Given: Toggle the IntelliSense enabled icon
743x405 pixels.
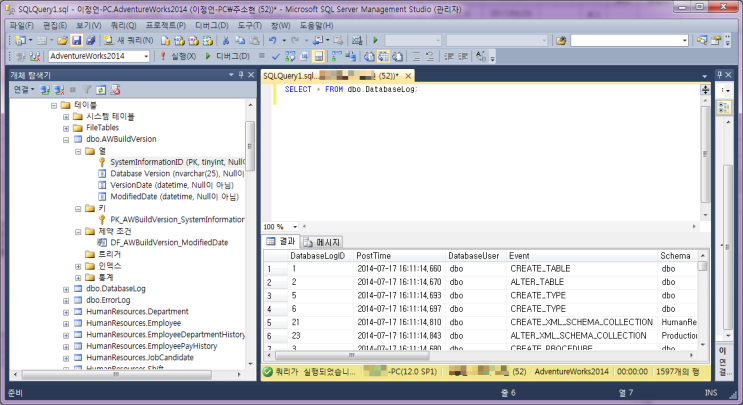Looking at the screenshot, I should tap(318, 56).
